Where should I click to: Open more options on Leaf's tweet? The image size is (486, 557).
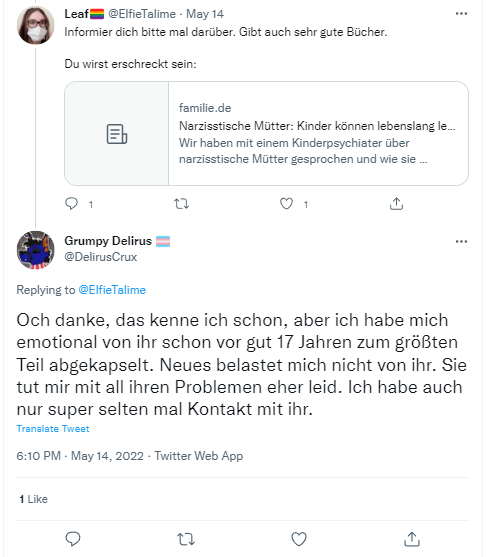pos(461,13)
